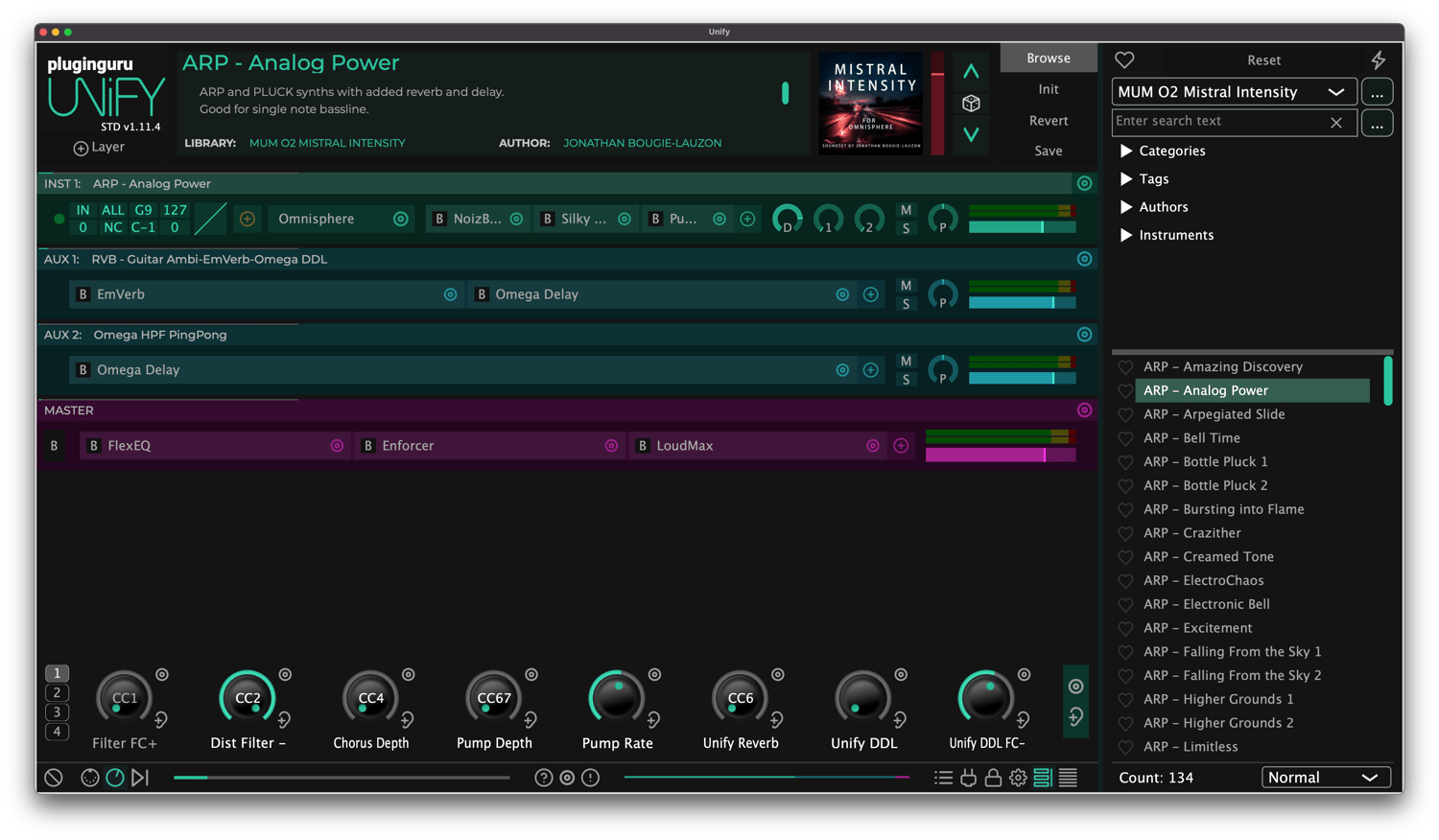Toggle bypass on the FlexEQ effect

coord(94,446)
